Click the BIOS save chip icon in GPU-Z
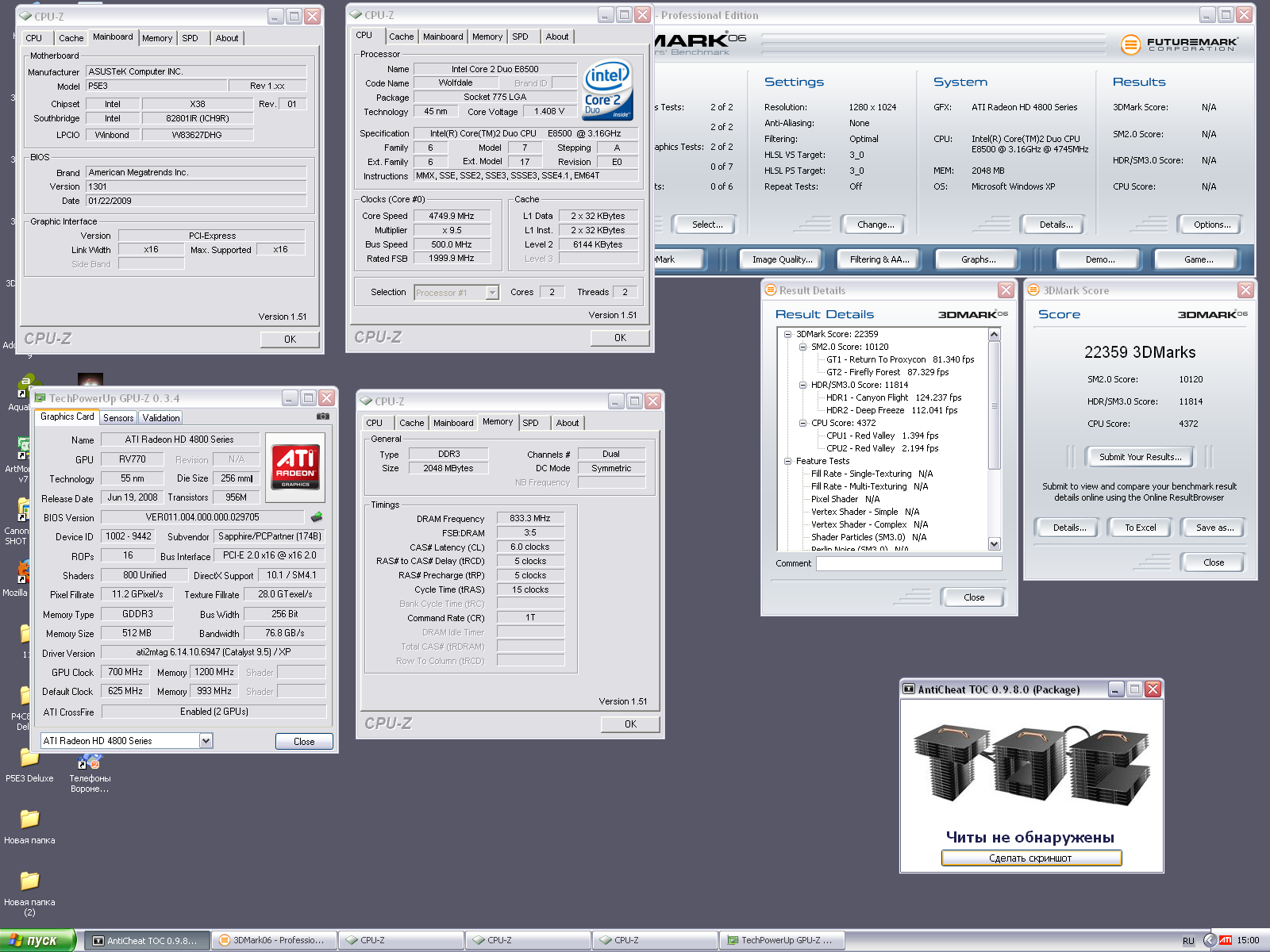The width and height of the screenshot is (1270, 952). pos(317,516)
